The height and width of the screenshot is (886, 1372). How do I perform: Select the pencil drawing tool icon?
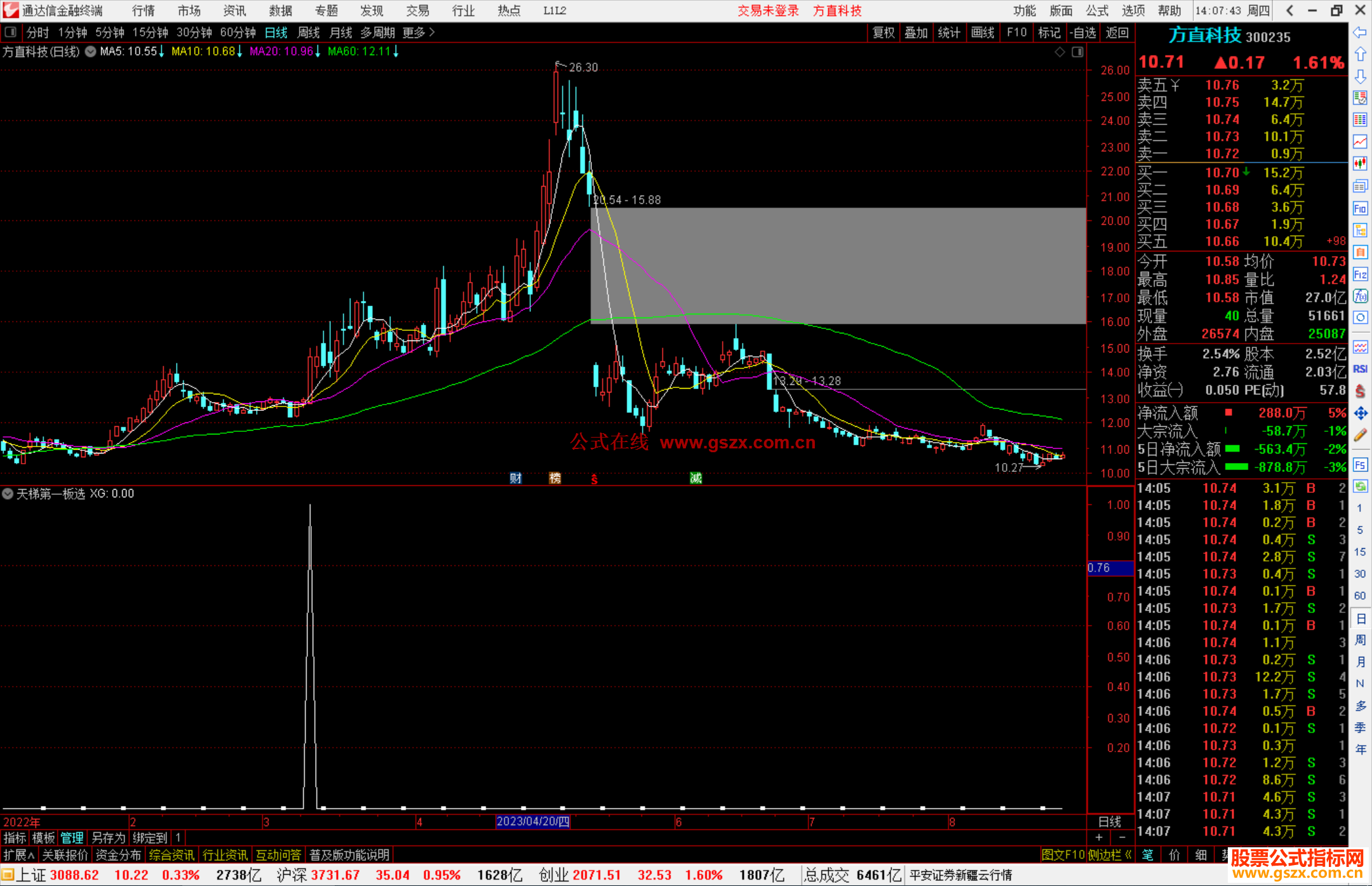[x=1360, y=435]
